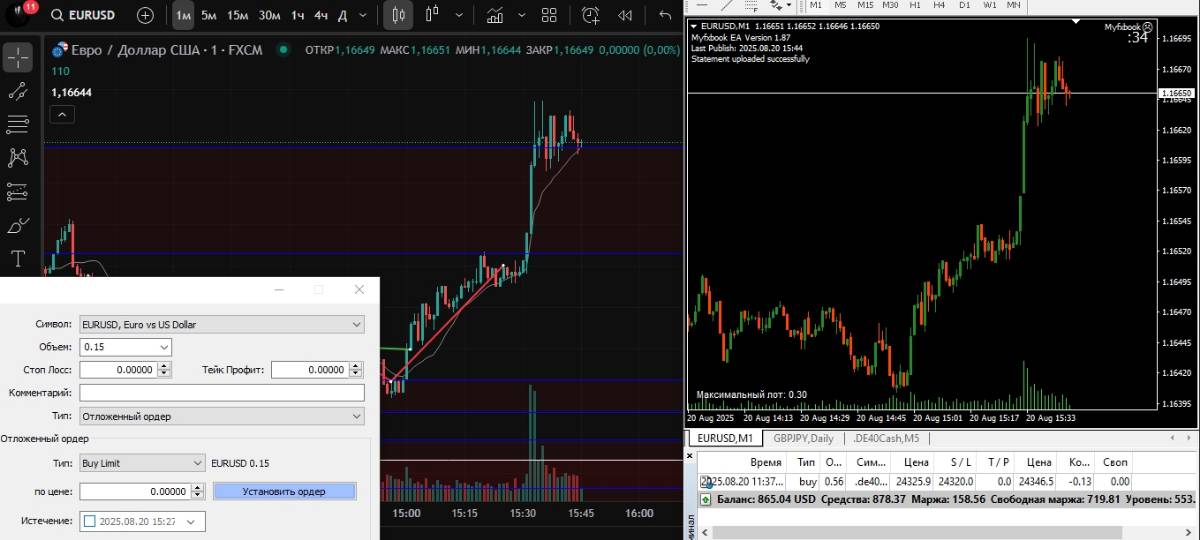
Task: Open the Buy Limit order type dropdown
Action: point(197,463)
